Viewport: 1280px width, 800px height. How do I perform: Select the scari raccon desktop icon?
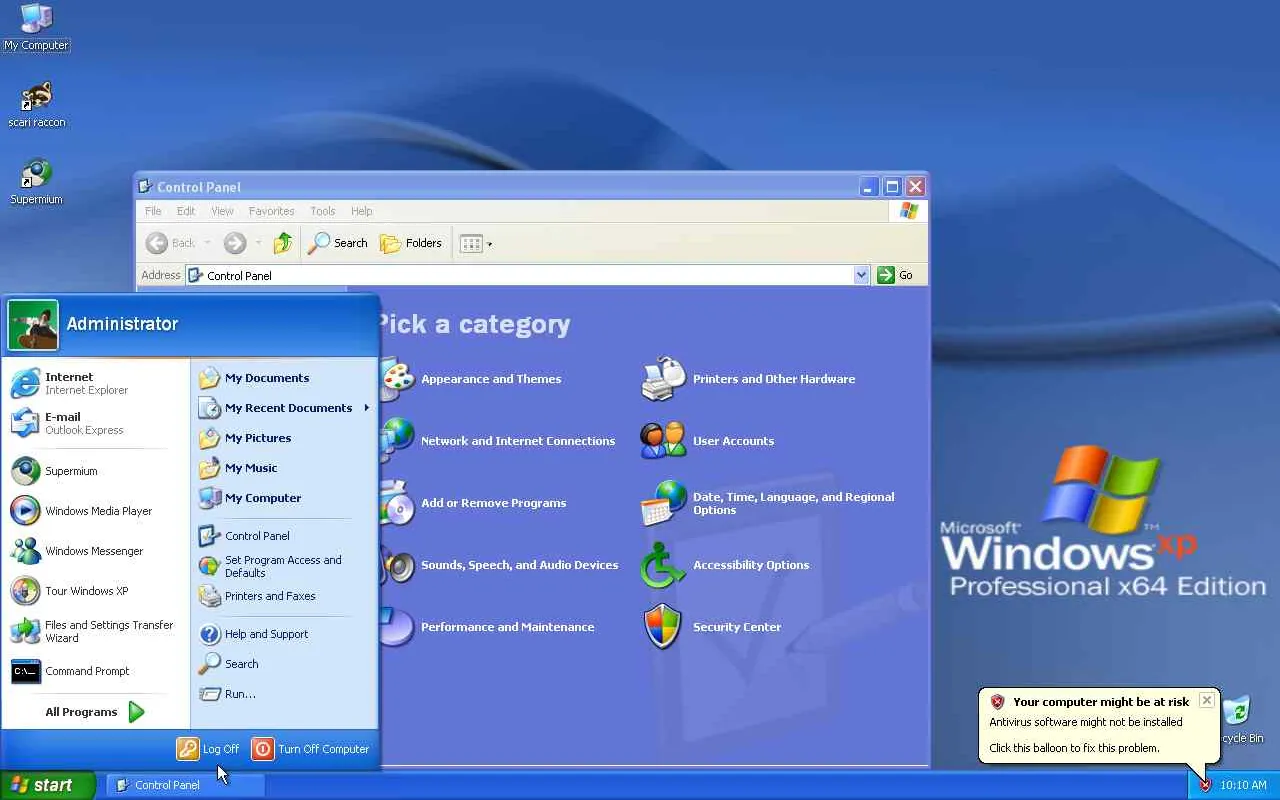37,104
